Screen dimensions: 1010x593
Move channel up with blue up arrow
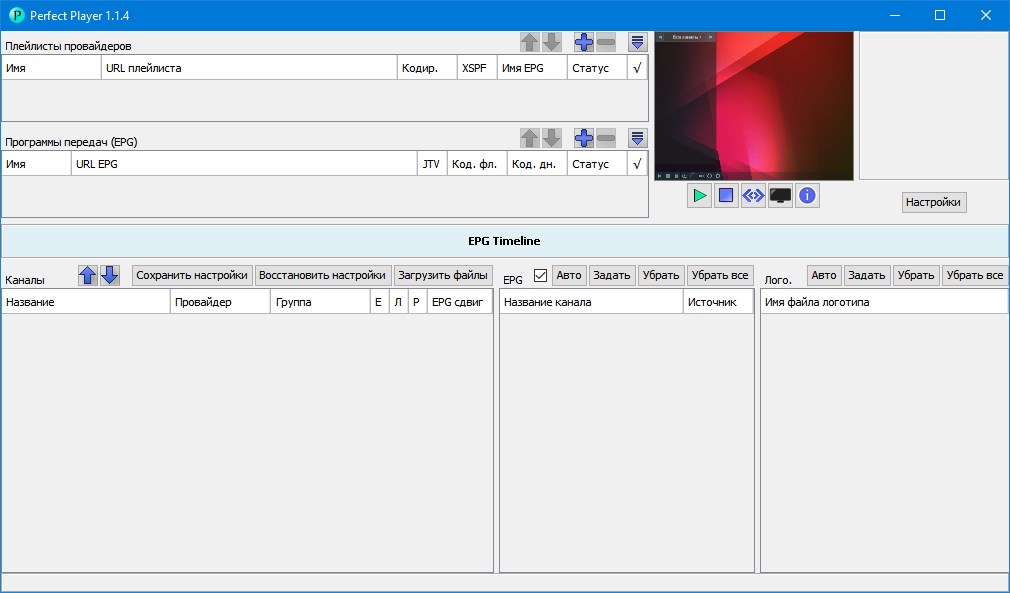(88, 275)
